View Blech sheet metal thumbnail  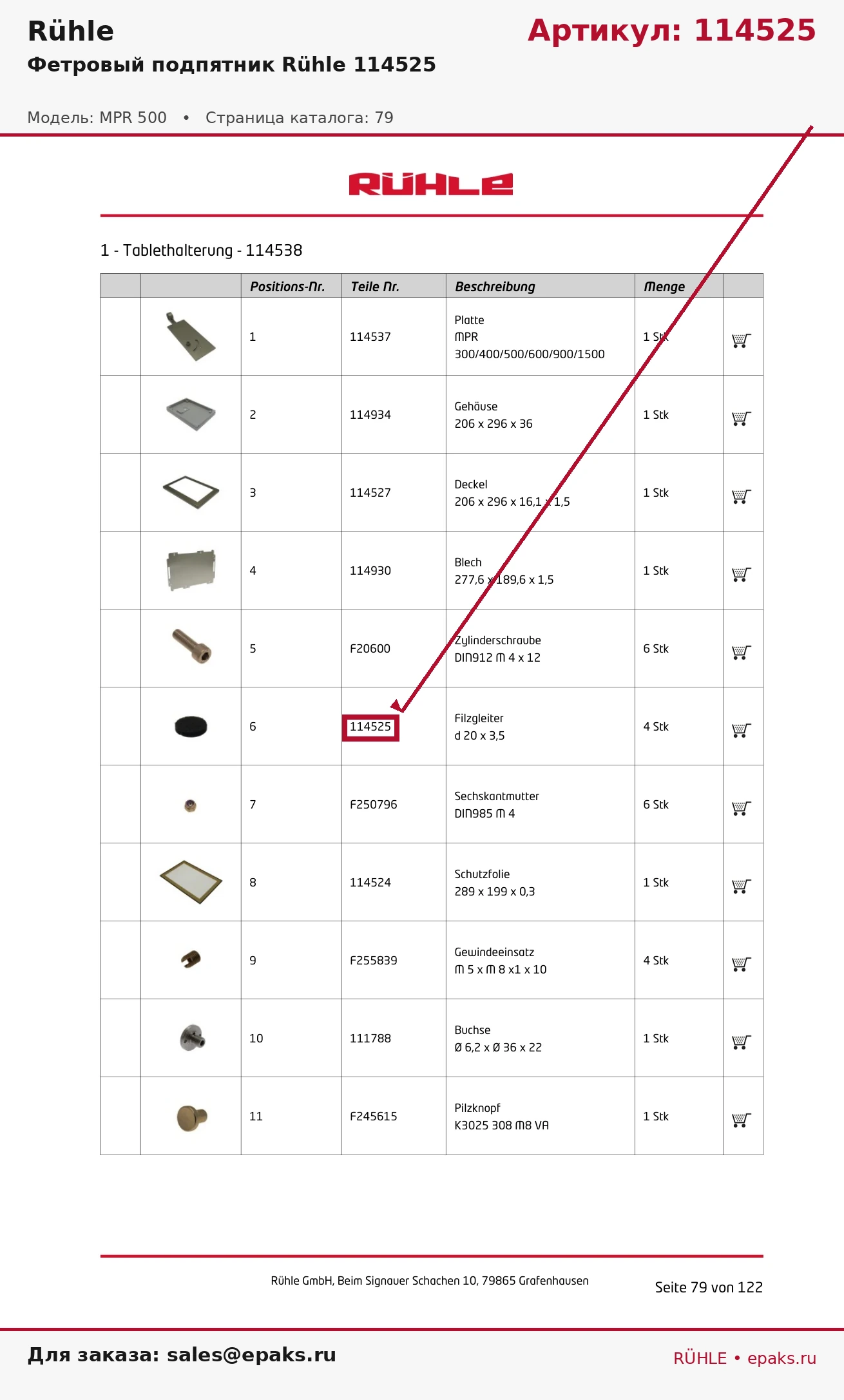(191, 570)
